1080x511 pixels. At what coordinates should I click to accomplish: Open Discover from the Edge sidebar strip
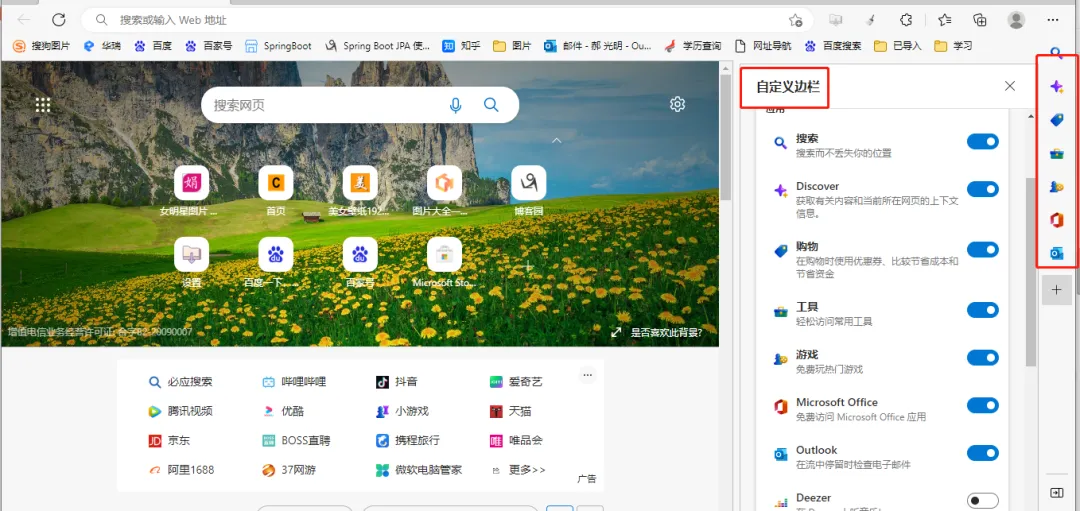pyautogui.click(x=1057, y=86)
